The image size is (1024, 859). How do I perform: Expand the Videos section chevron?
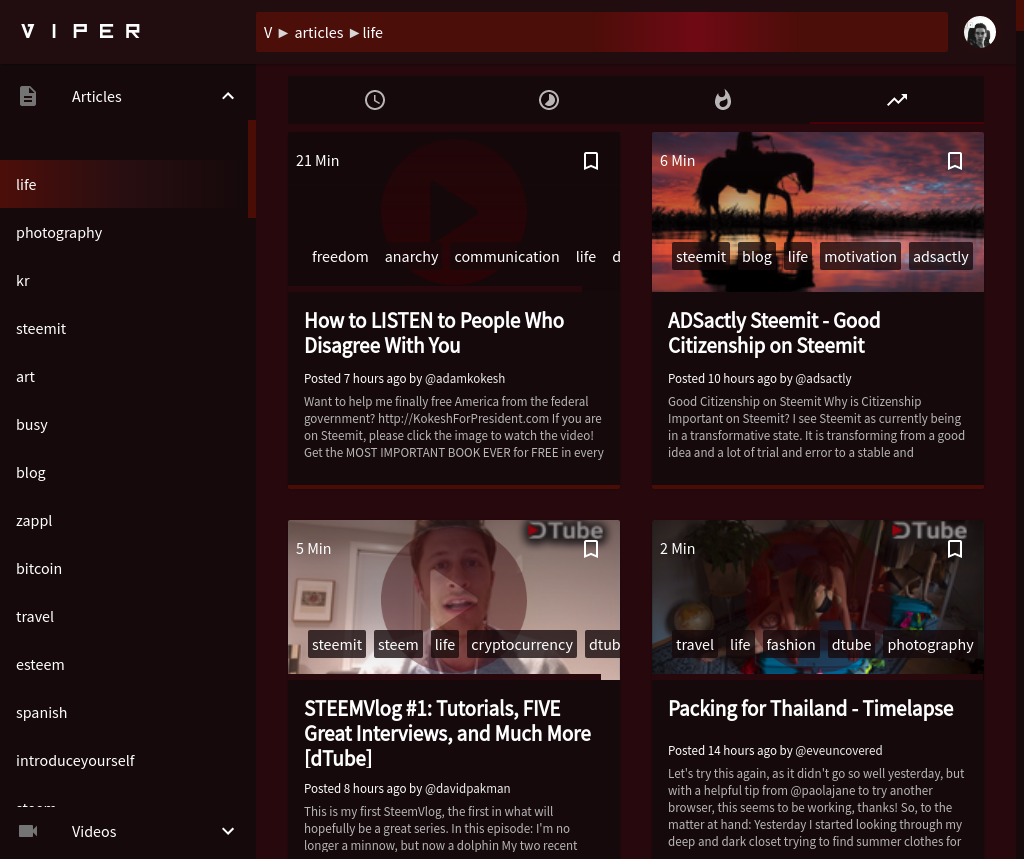pos(228,831)
